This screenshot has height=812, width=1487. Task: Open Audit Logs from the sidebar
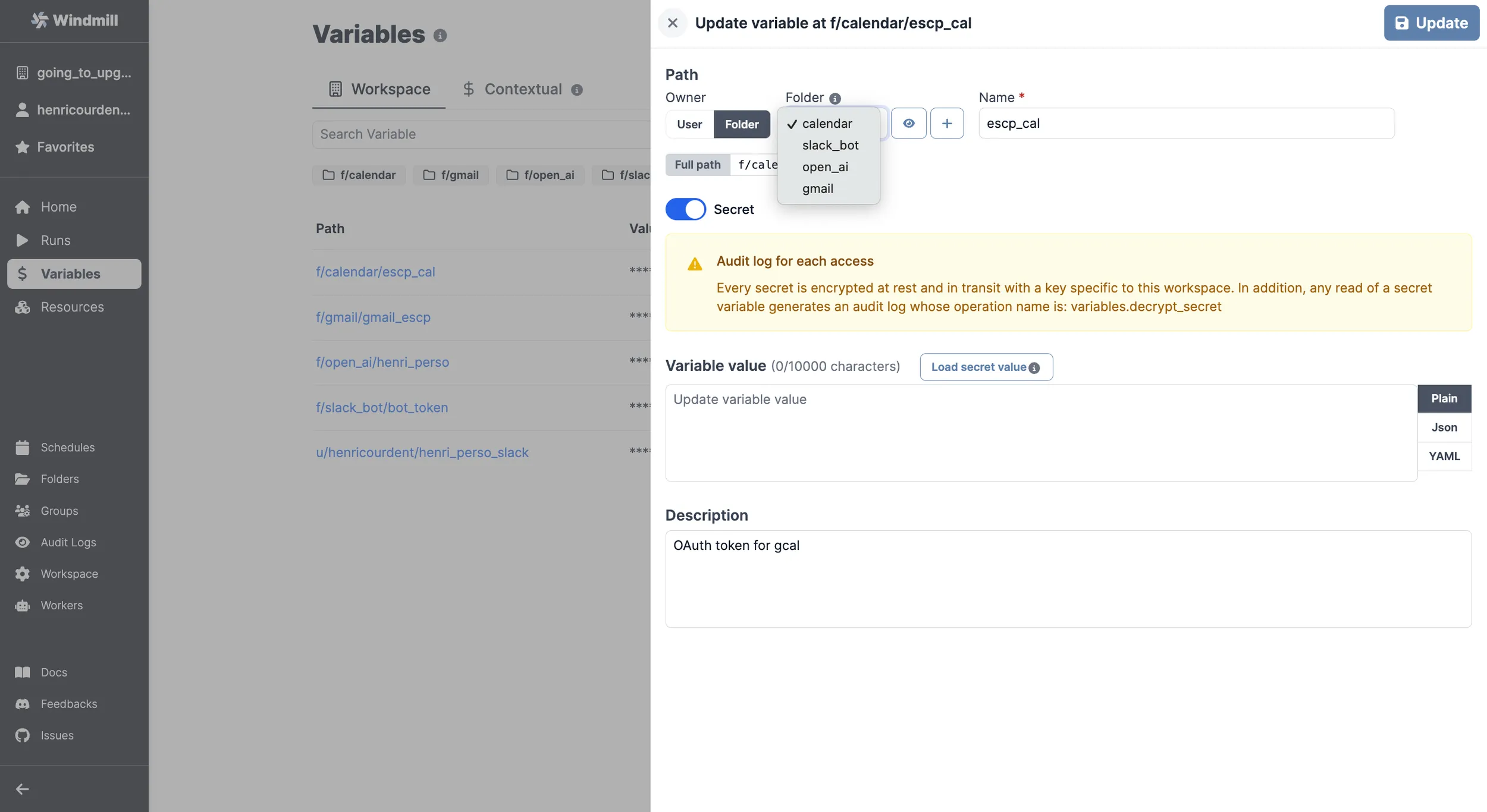(x=68, y=542)
